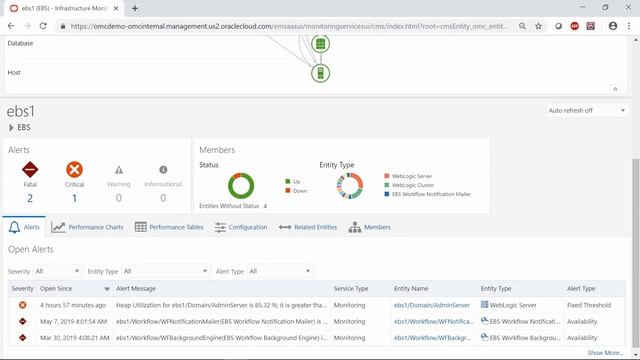Select 'Fixed Threshold' alert type cell
The image size is (640, 360).
tap(589, 305)
